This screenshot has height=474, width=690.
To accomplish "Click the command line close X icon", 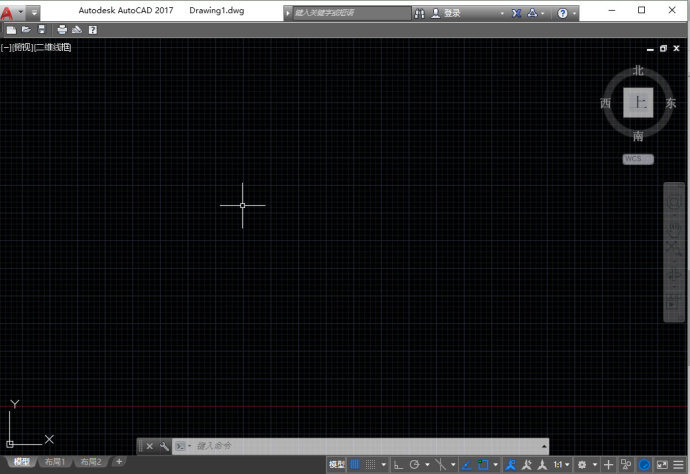I will pos(150,446).
